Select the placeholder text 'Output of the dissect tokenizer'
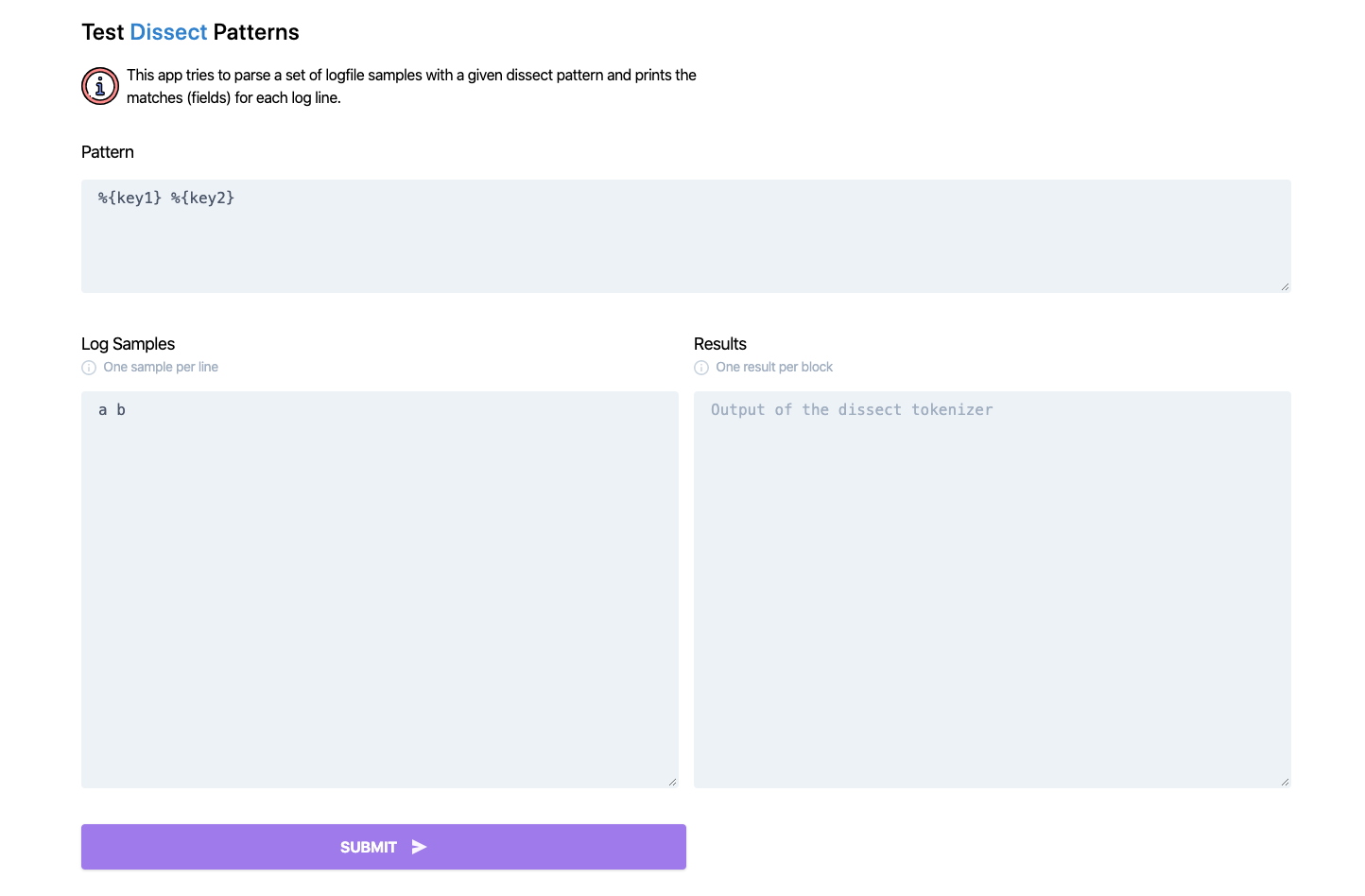 click(851, 409)
